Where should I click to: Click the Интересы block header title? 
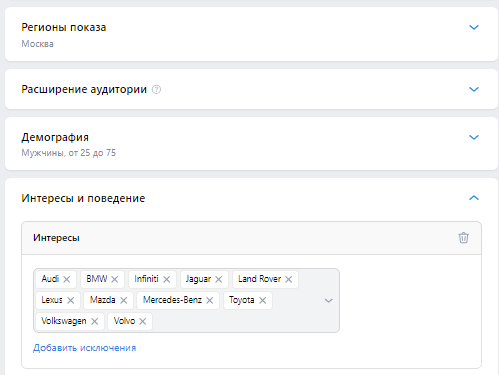[56, 238]
